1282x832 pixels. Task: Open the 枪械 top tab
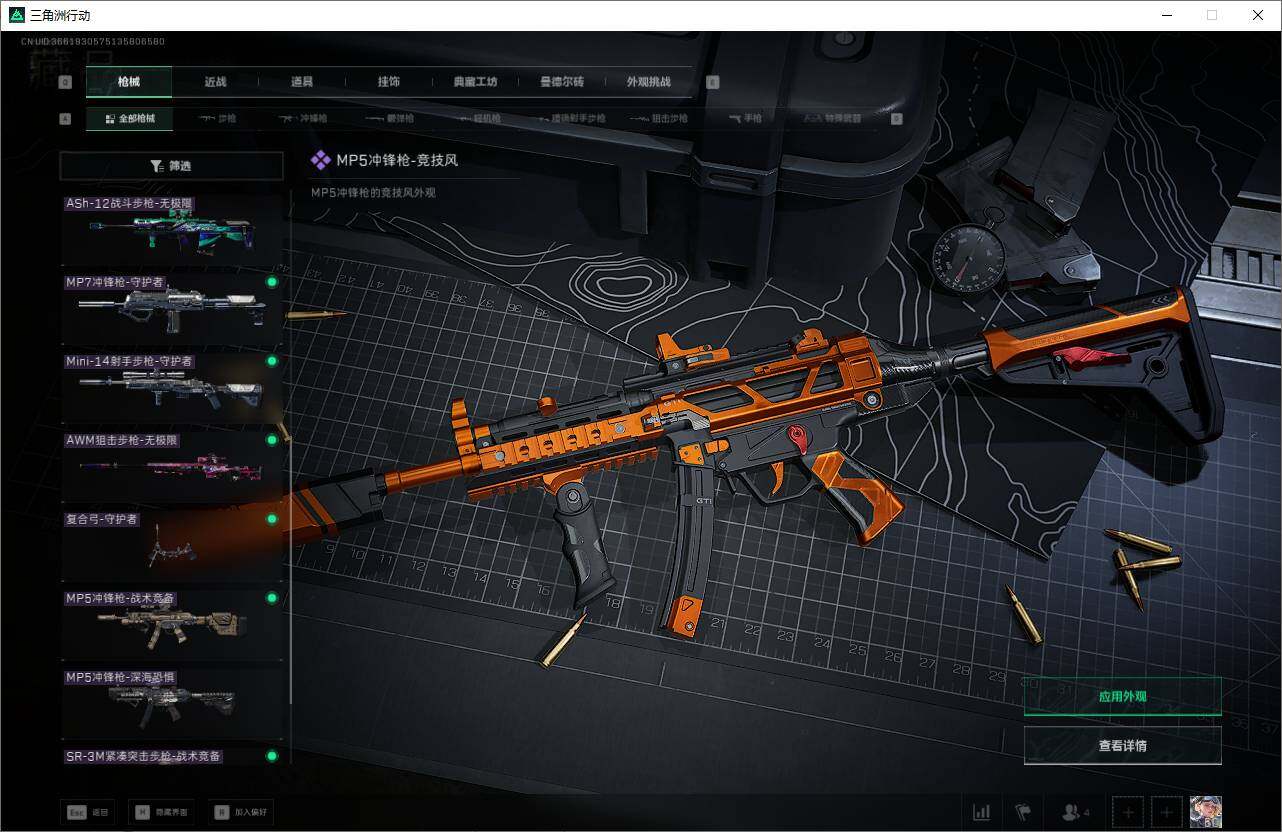point(129,82)
